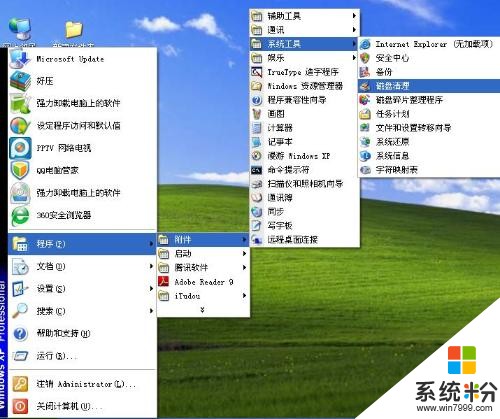Launch 磁盘碎片整理程序 icon
Image resolution: width=500 pixels, height=419 pixels.
[365, 100]
